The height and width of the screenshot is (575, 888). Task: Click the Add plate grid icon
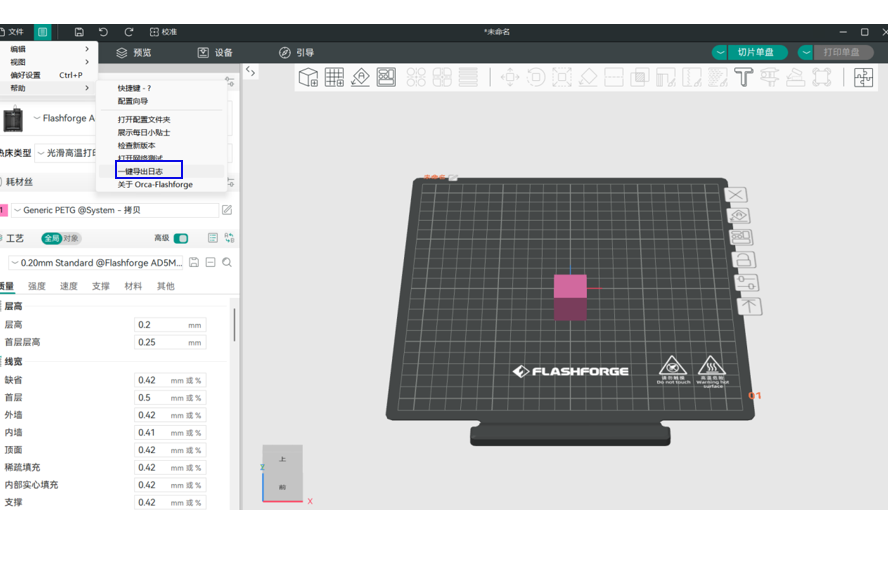(x=334, y=77)
